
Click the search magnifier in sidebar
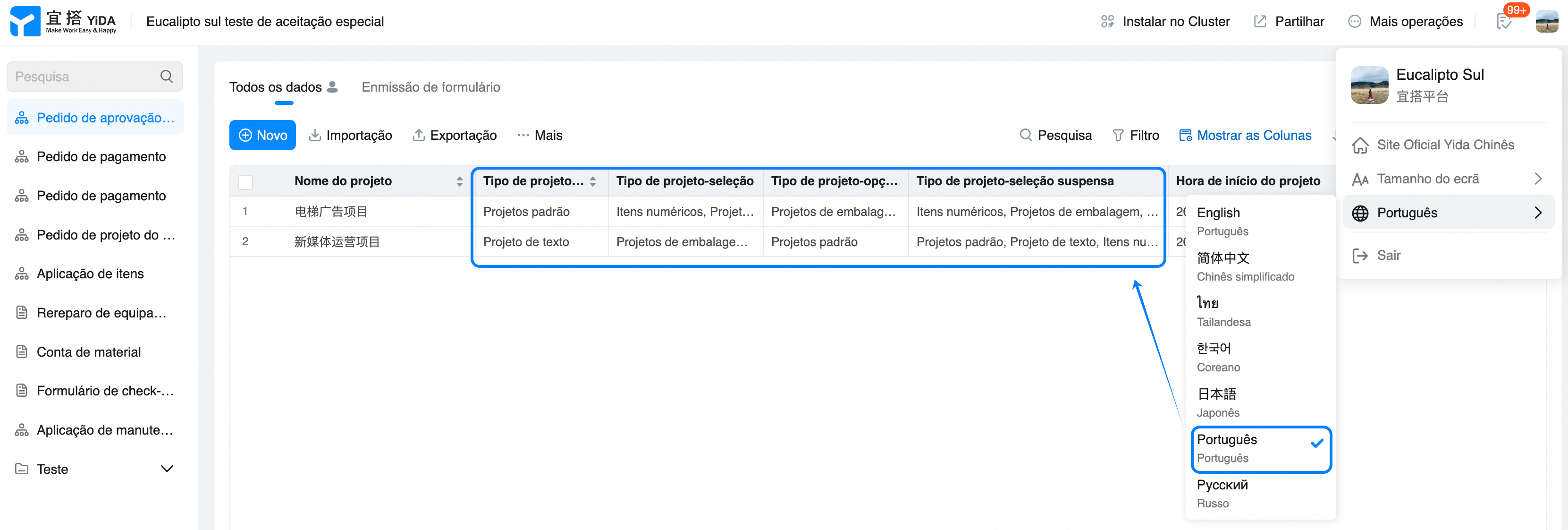(166, 77)
